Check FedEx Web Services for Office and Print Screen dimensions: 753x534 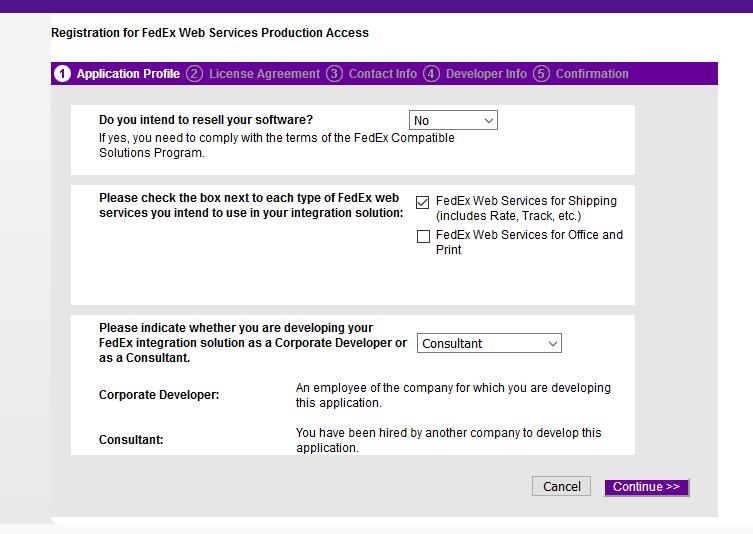(423, 236)
